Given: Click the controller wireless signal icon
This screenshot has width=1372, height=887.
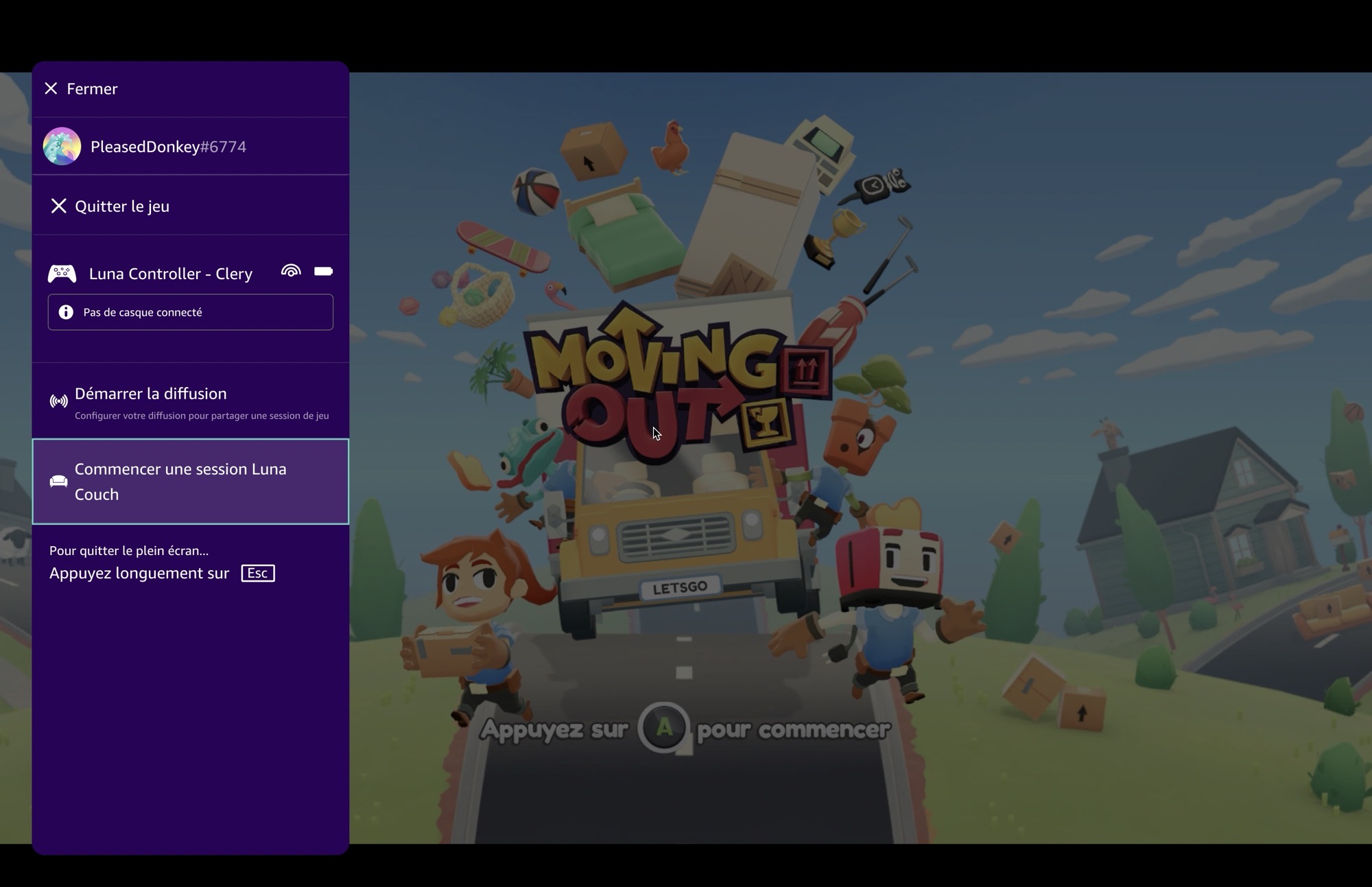Looking at the screenshot, I should click(291, 271).
